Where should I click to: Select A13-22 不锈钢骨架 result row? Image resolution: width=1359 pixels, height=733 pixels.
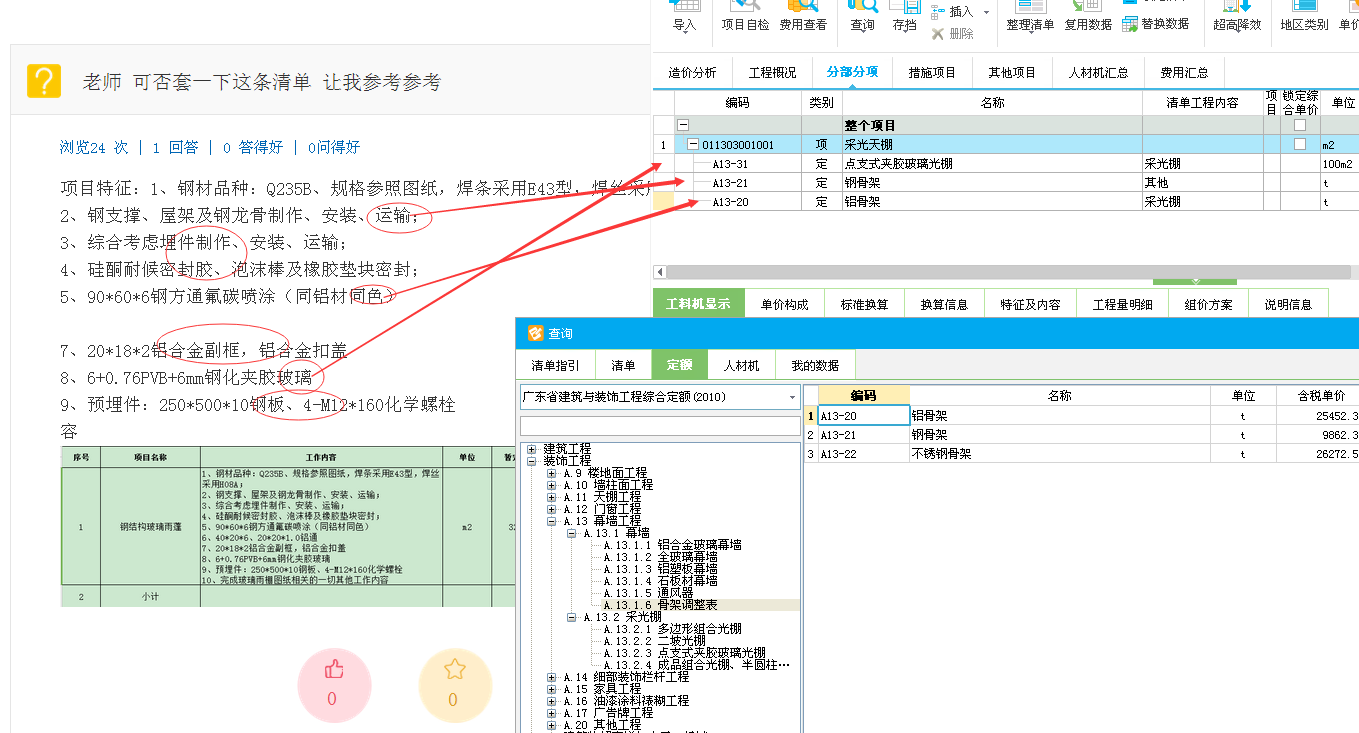pyautogui.click(x=1081, y=453)
